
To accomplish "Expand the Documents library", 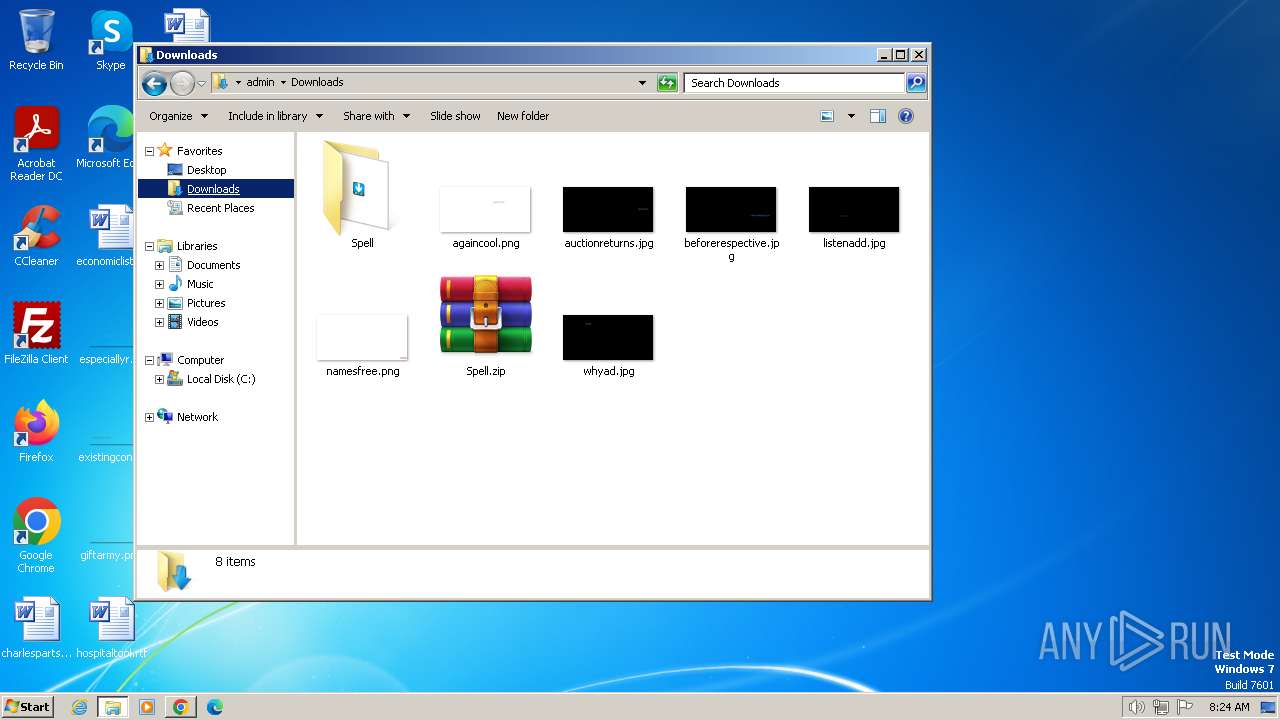I will [x=160, y=265].
